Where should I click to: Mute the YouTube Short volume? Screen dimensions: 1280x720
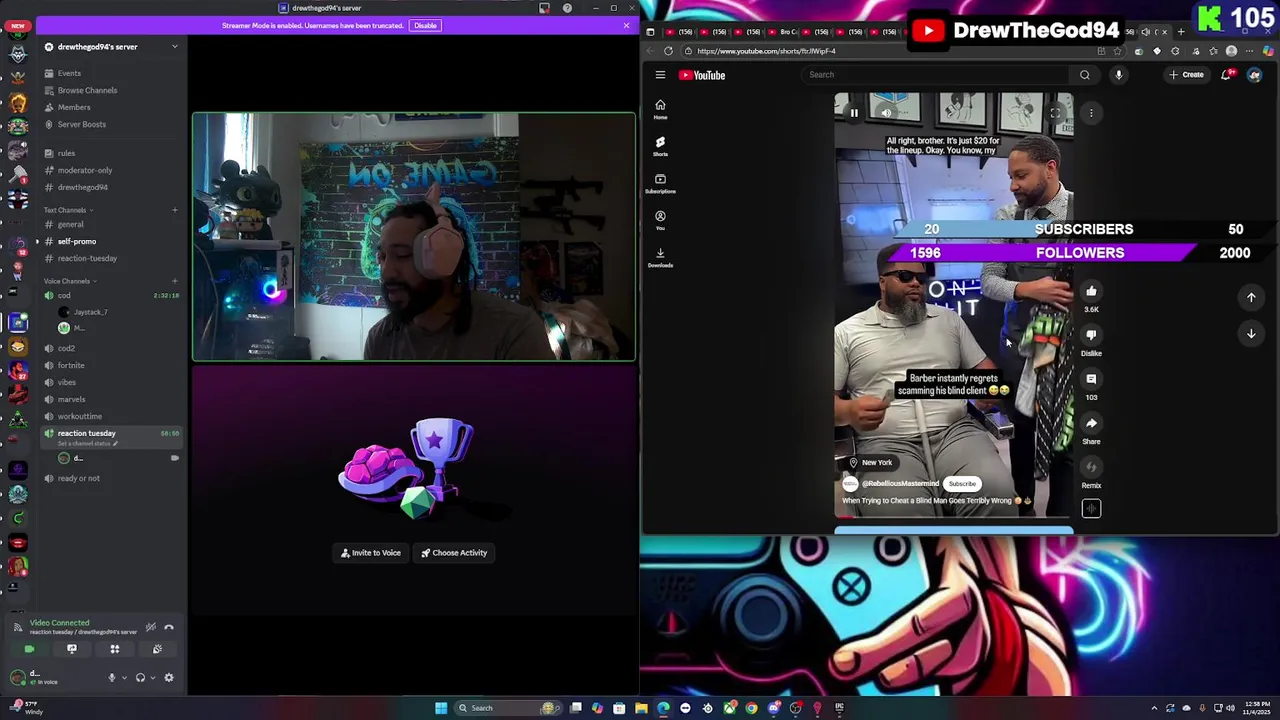886,113
